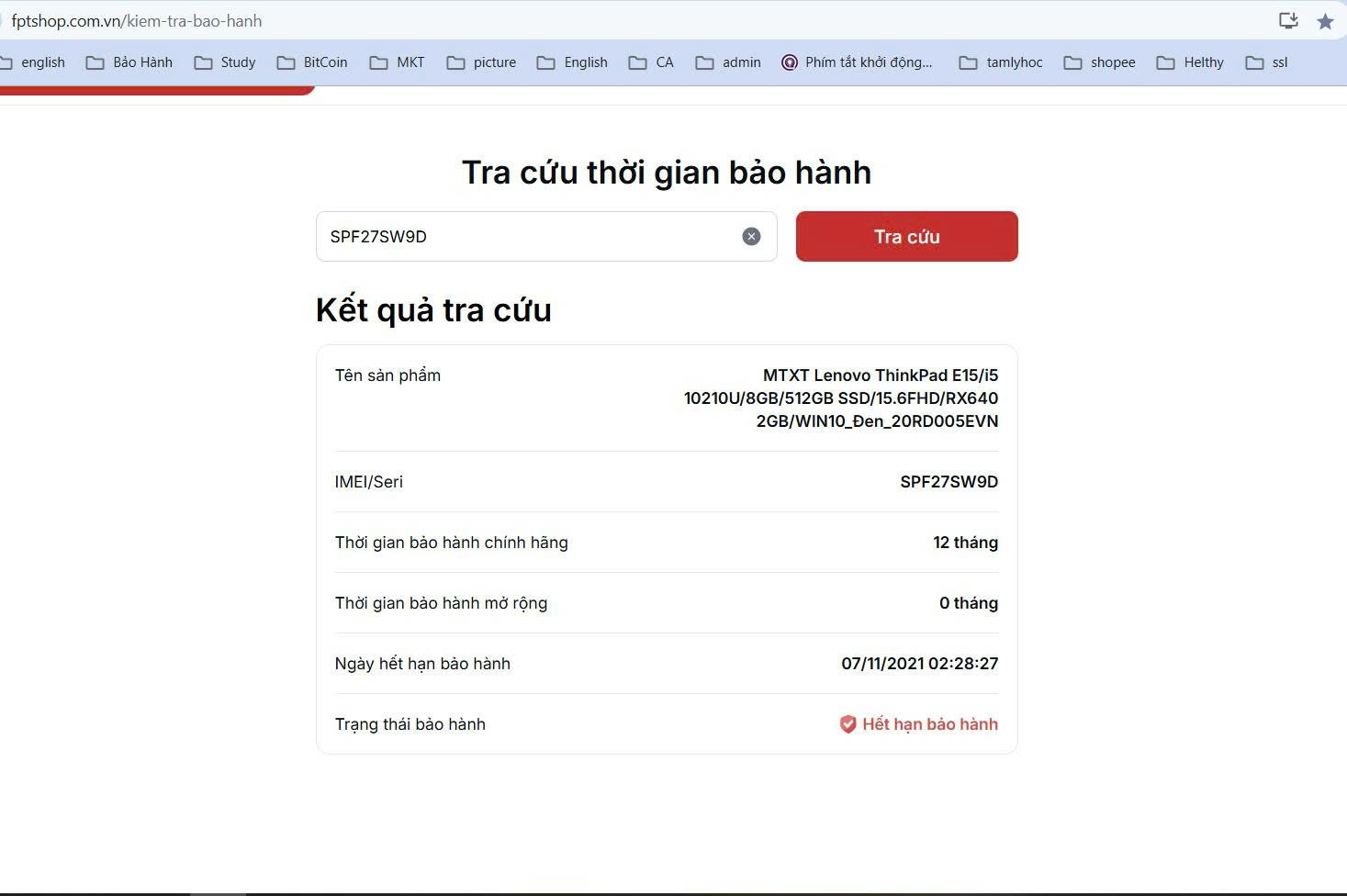Click Thời gian bảo hành chính hãng label

pyautogui.click(x=452, y=543)
